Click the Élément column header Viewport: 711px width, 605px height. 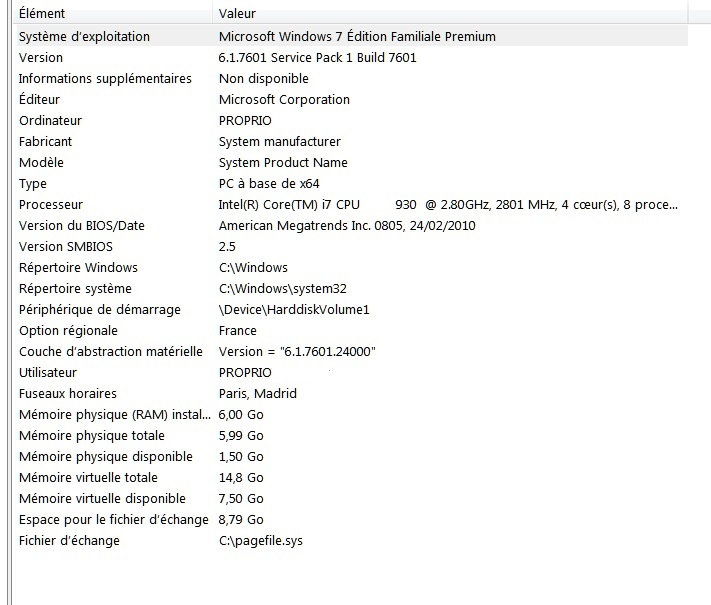pos(42,14)
